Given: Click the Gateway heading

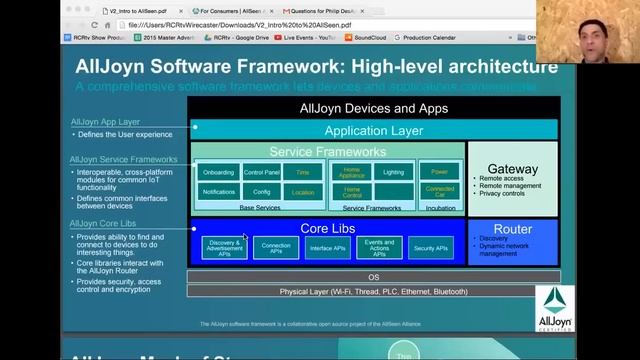Looking at the screenshot, I should pos(513,169).
